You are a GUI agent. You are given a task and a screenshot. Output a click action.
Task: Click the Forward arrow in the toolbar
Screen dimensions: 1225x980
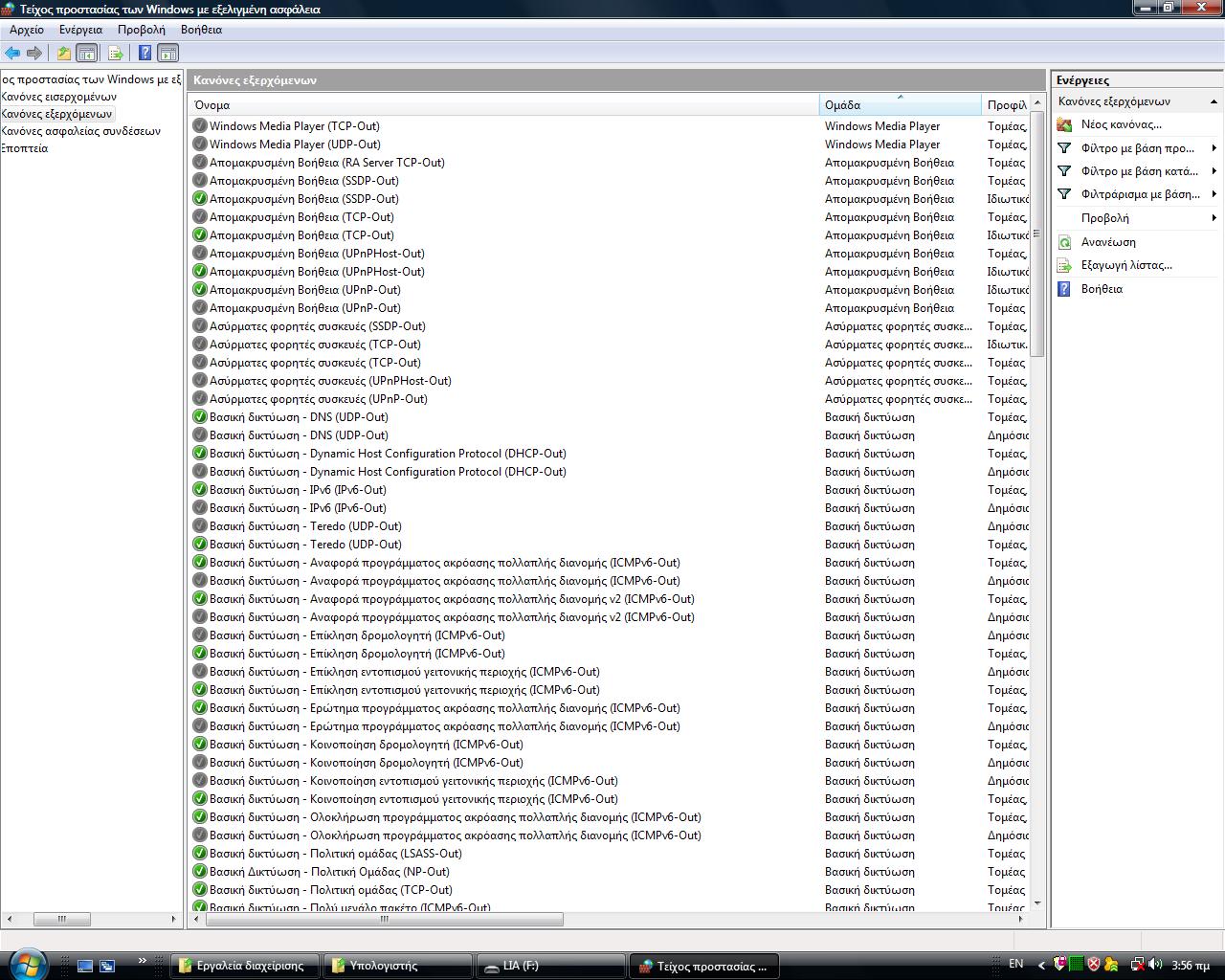click(x=34, y=54)
